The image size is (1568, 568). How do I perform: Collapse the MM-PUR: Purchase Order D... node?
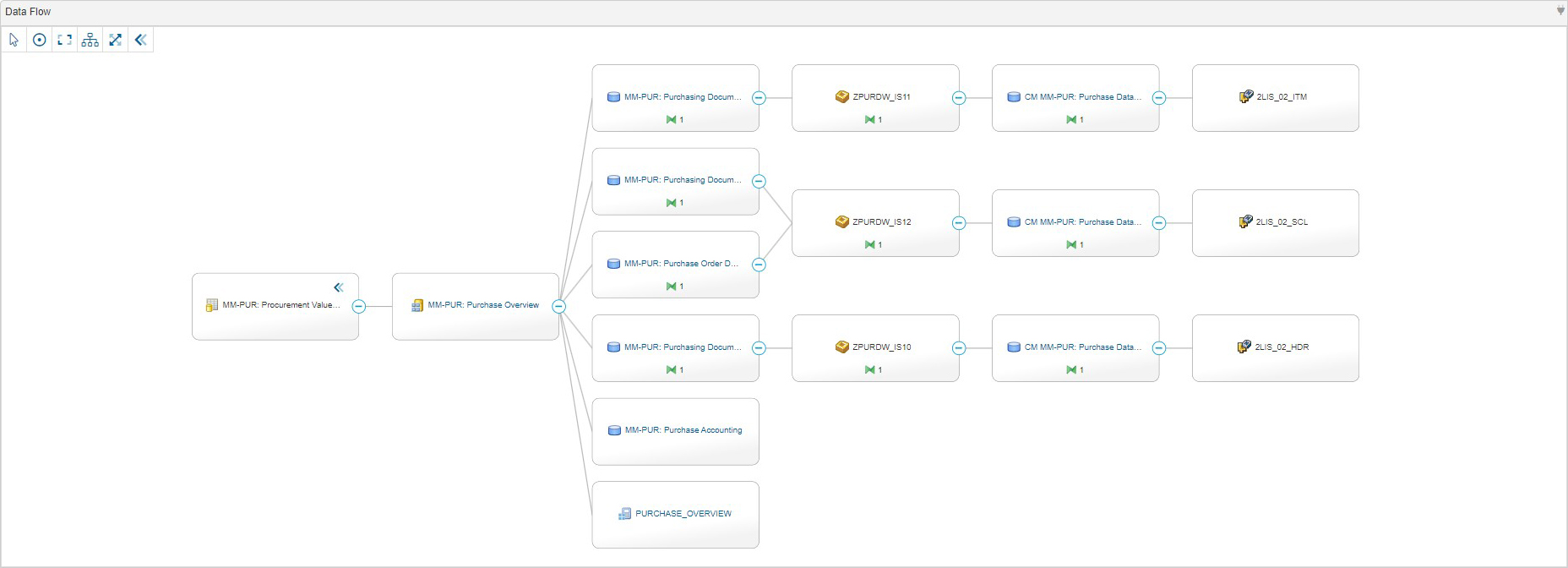[x=759, y=265]
